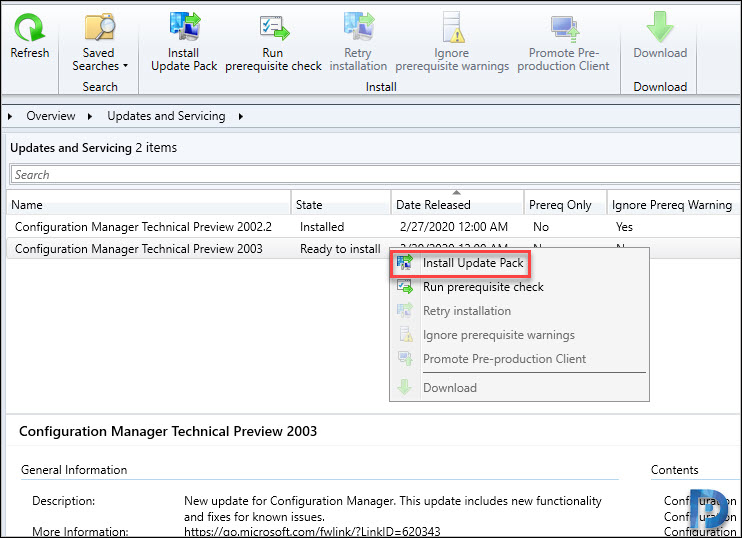The width and height of the screenshot is (742, 538).
Task: Click Retry installation ribbon icon
Action: 359,26
